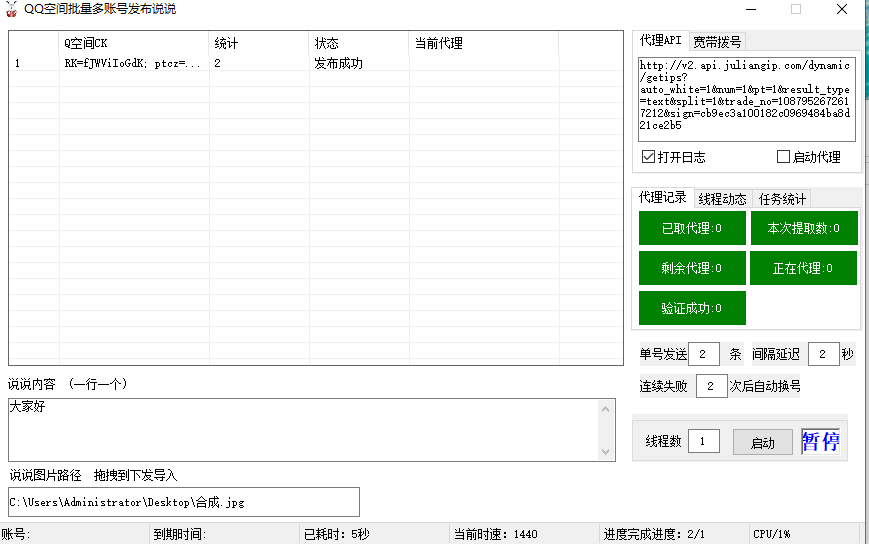Open the 线程动态 tab
The image size is (869, 544).
click(722, 199)
